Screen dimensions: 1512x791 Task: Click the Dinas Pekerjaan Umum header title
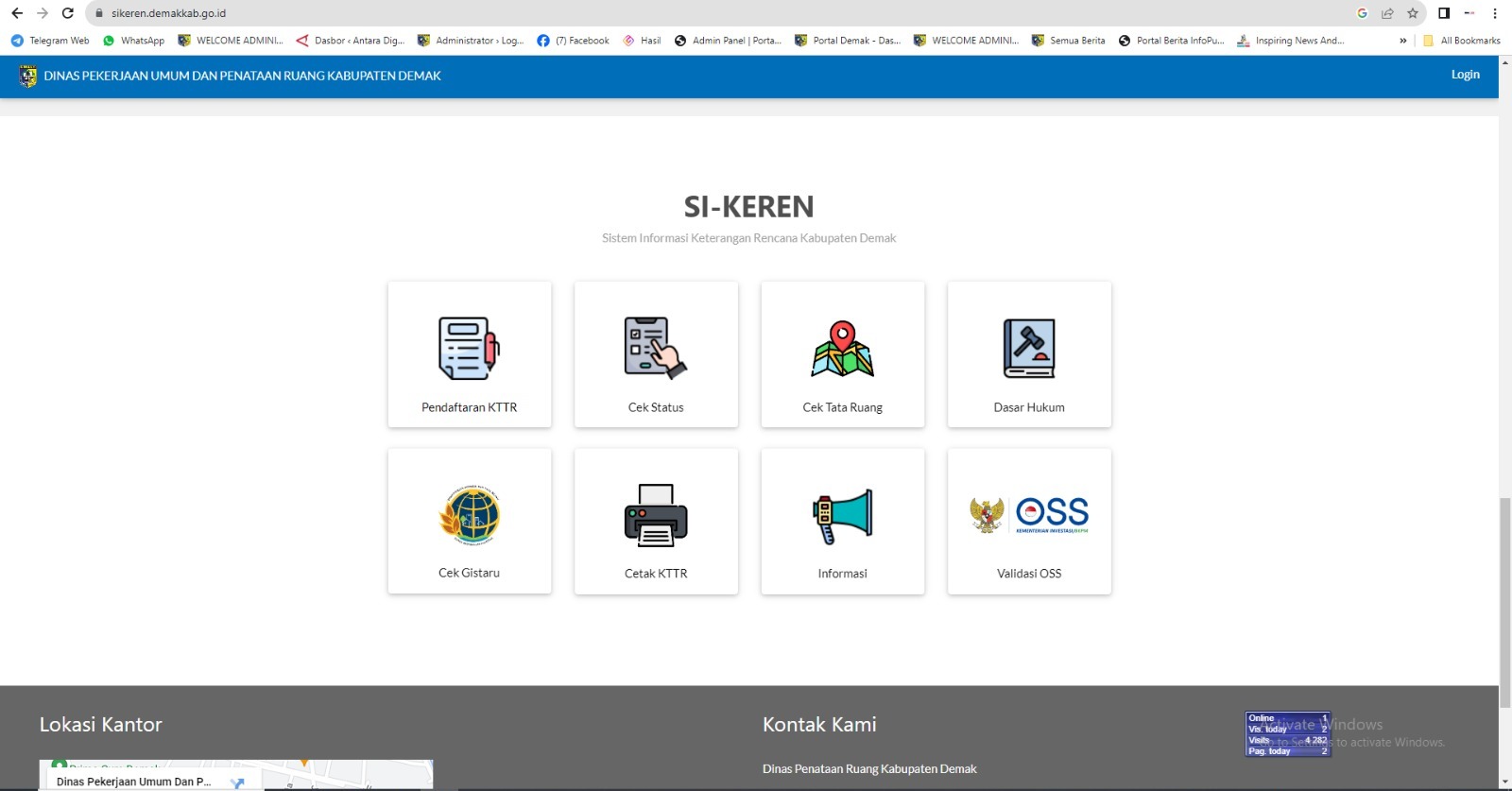[242, 76]
